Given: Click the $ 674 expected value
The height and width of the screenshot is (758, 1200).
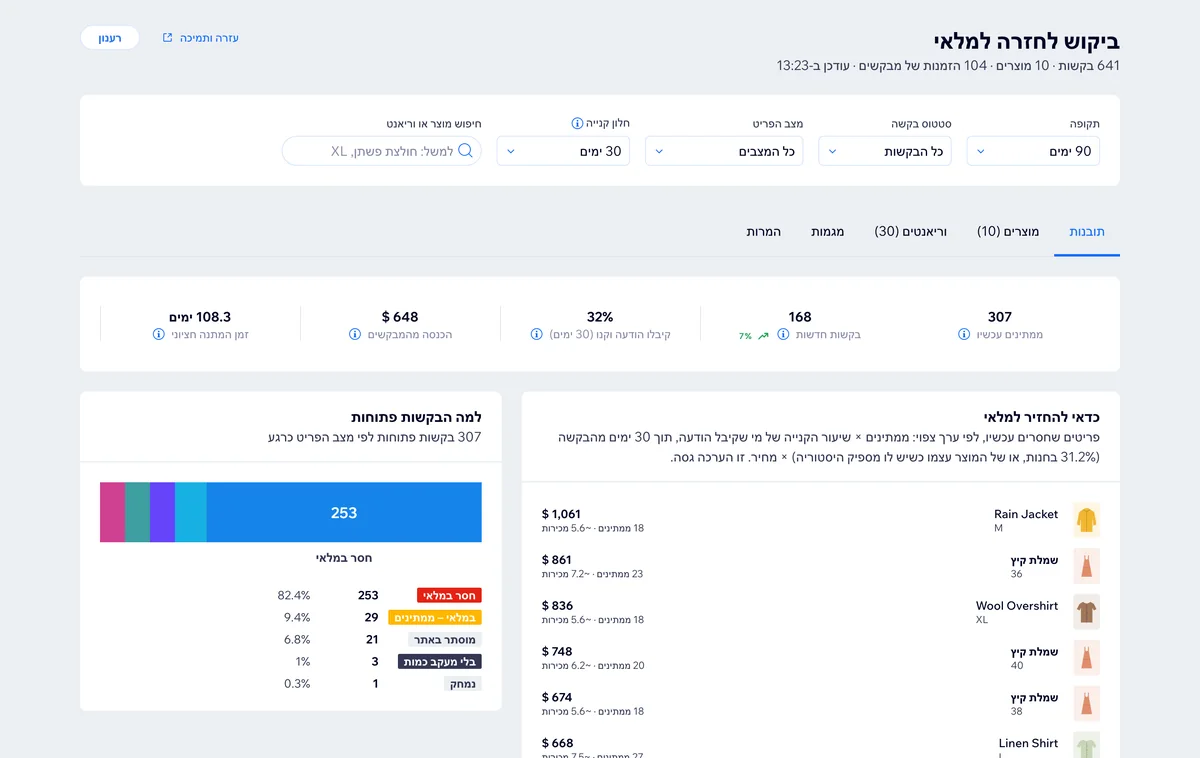Looking at the screenshot, I should click(557, 698).
